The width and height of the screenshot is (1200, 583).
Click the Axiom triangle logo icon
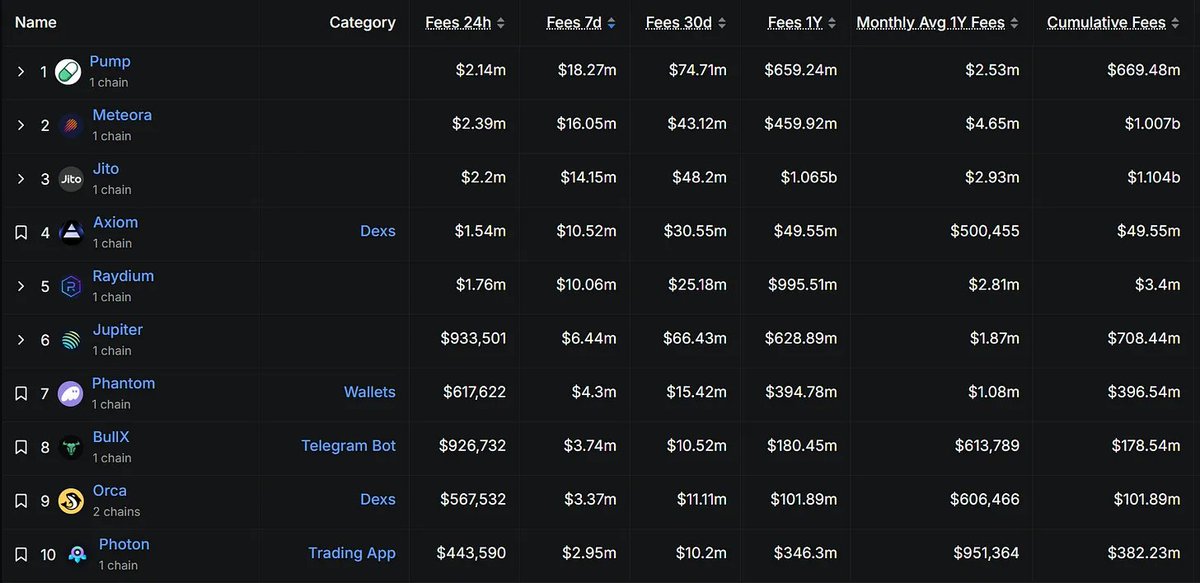click(71, 233)
